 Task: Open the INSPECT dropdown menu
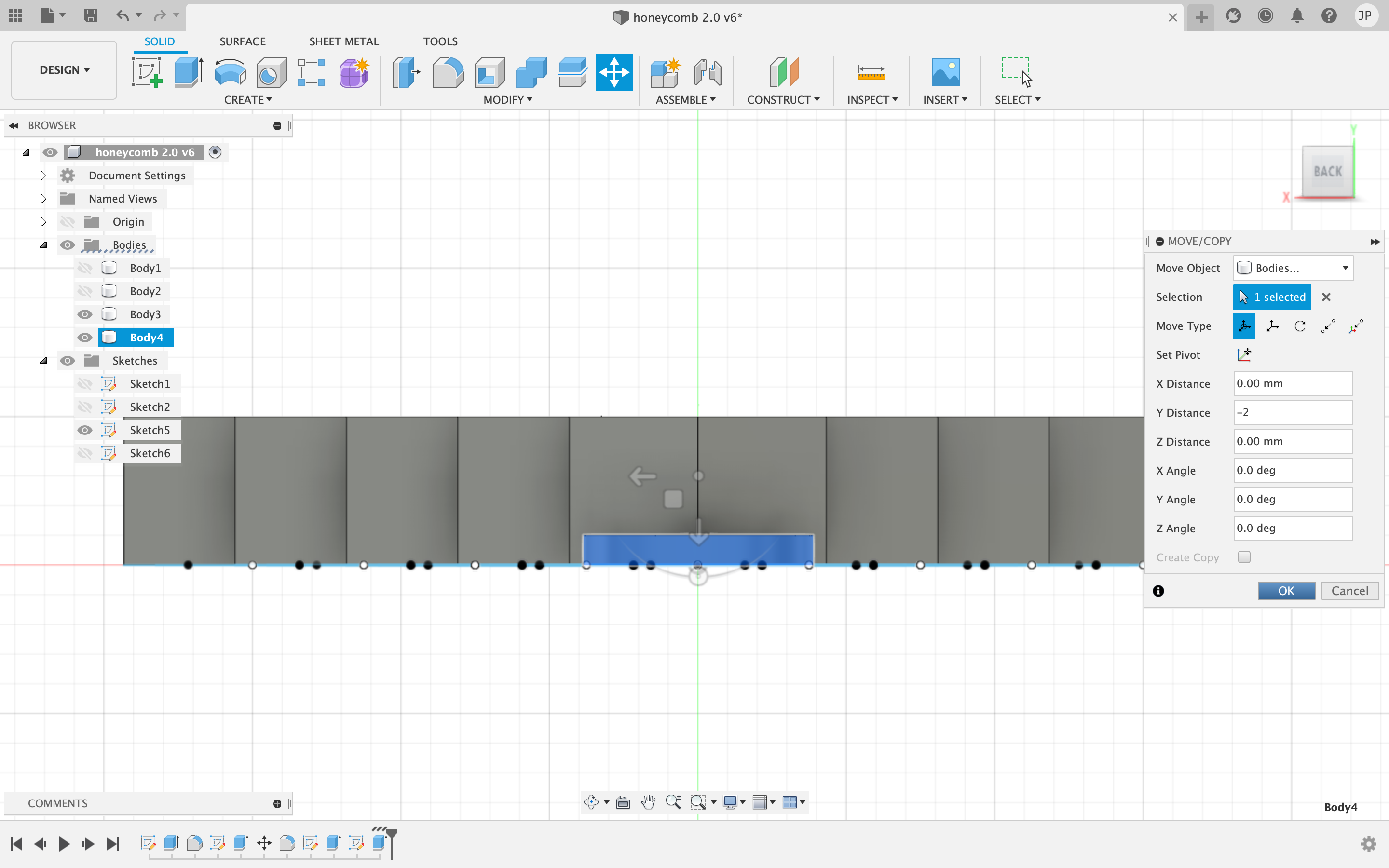point(872,100)
